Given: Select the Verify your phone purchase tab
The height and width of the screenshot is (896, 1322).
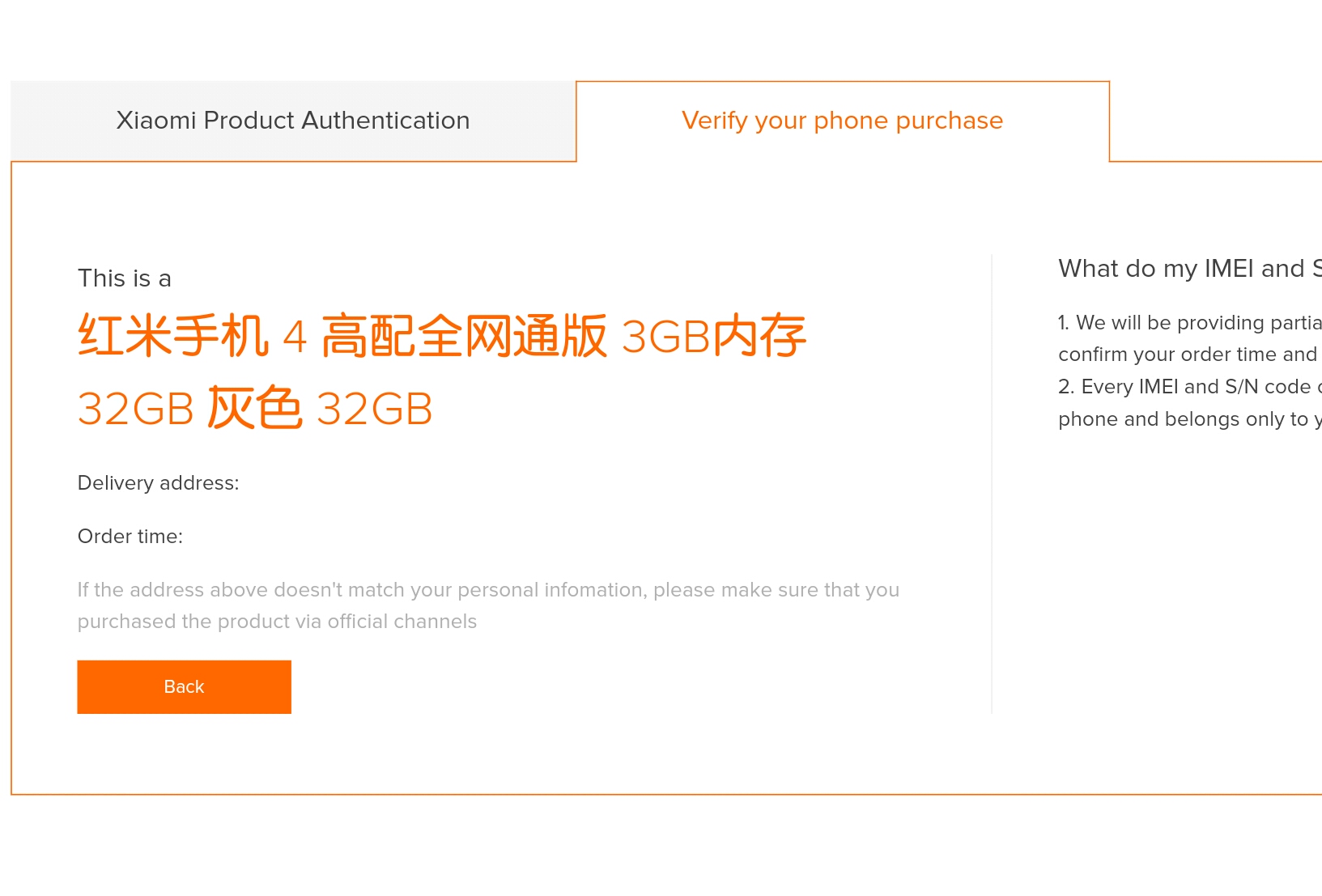Looking at the screenshot, I should [842, 121].
